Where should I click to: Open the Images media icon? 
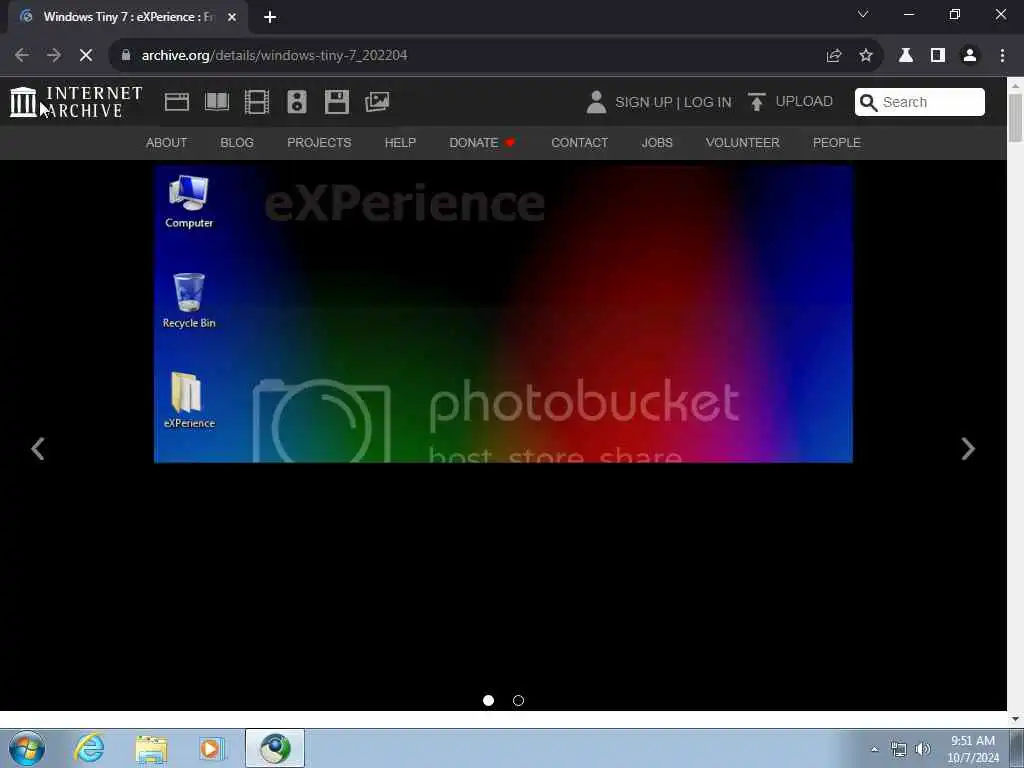pos(377,102)
